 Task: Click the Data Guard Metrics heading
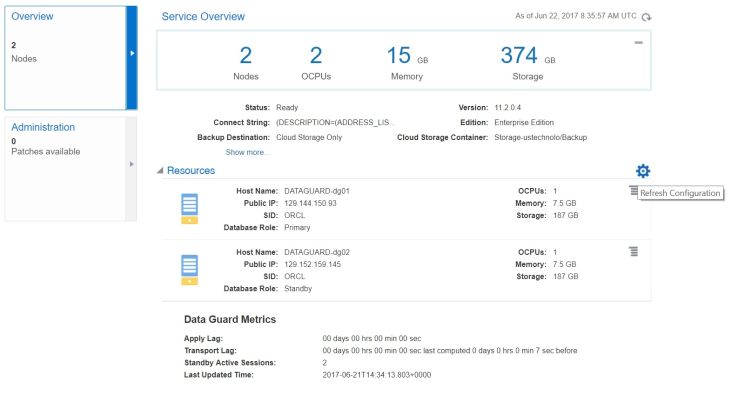coord(230,319)
